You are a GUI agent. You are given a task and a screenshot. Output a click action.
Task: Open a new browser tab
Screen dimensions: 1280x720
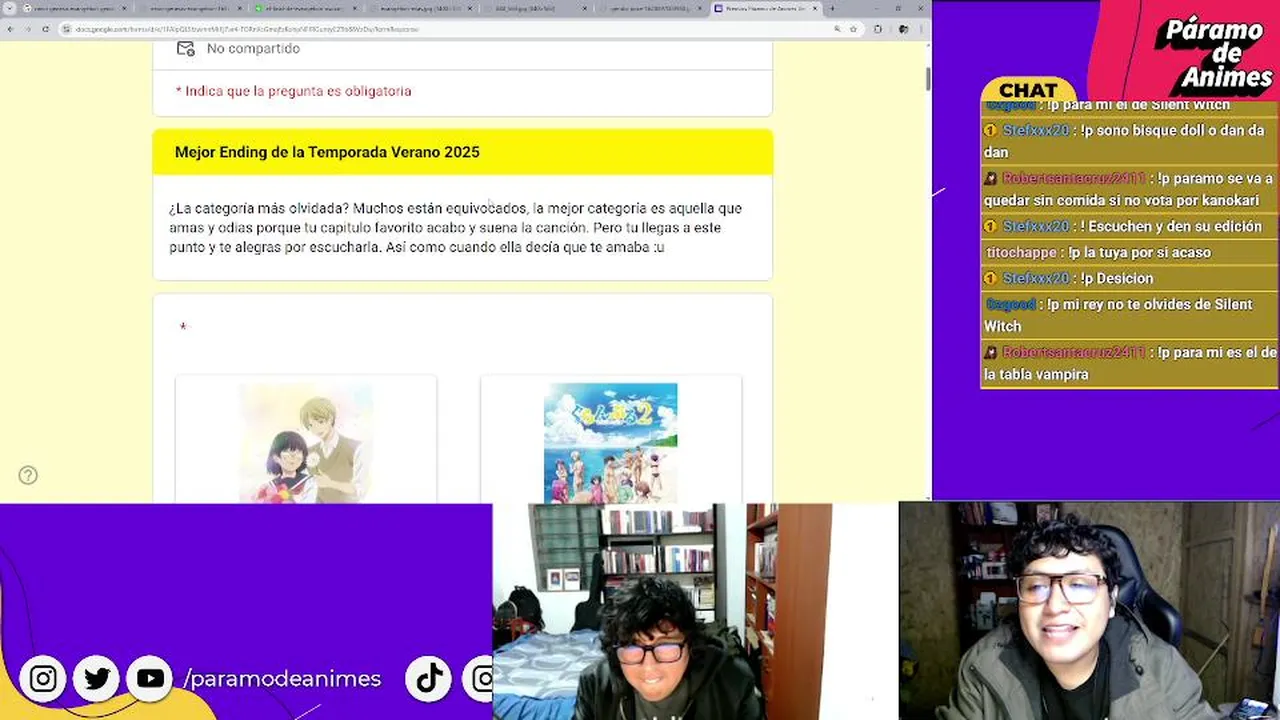point(832,8)
